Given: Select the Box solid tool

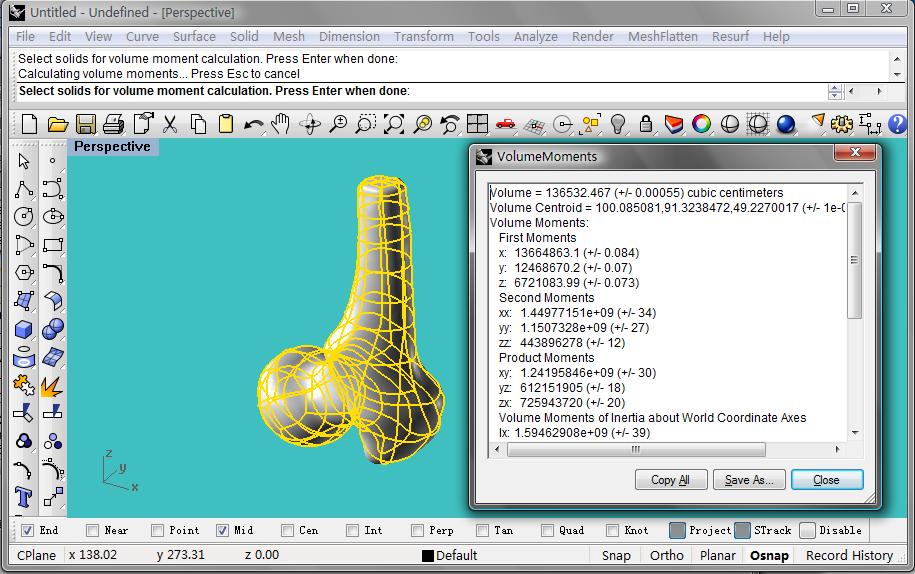Looking at the screenshot, I should tap(24, 329).
